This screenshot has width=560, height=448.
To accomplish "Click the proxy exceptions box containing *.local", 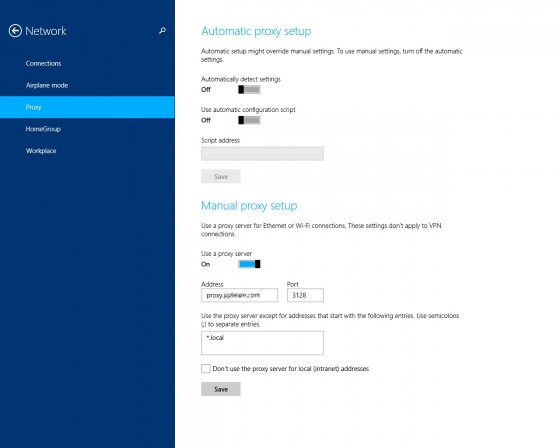I will (x=262, y=343).
